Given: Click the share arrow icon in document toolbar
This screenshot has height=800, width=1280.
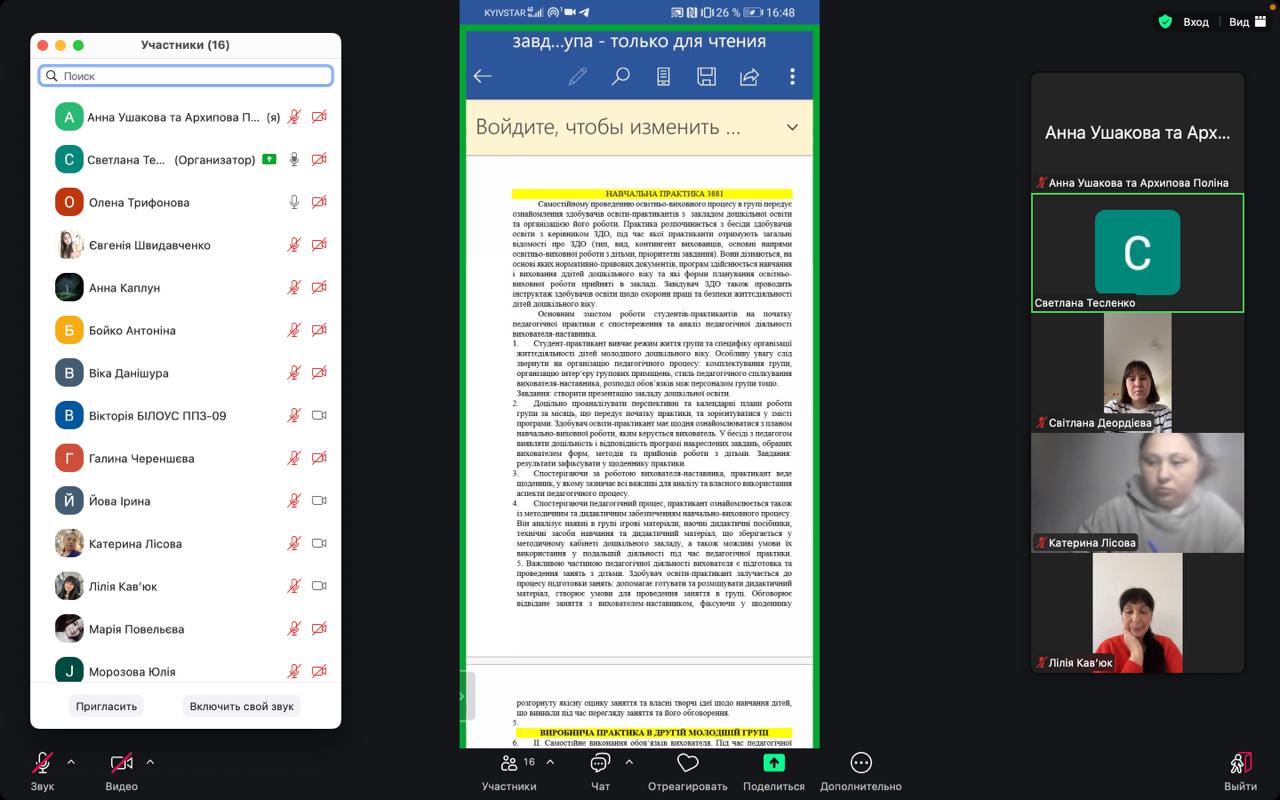Looking at the screenshot, I should (x=749, y=76).
